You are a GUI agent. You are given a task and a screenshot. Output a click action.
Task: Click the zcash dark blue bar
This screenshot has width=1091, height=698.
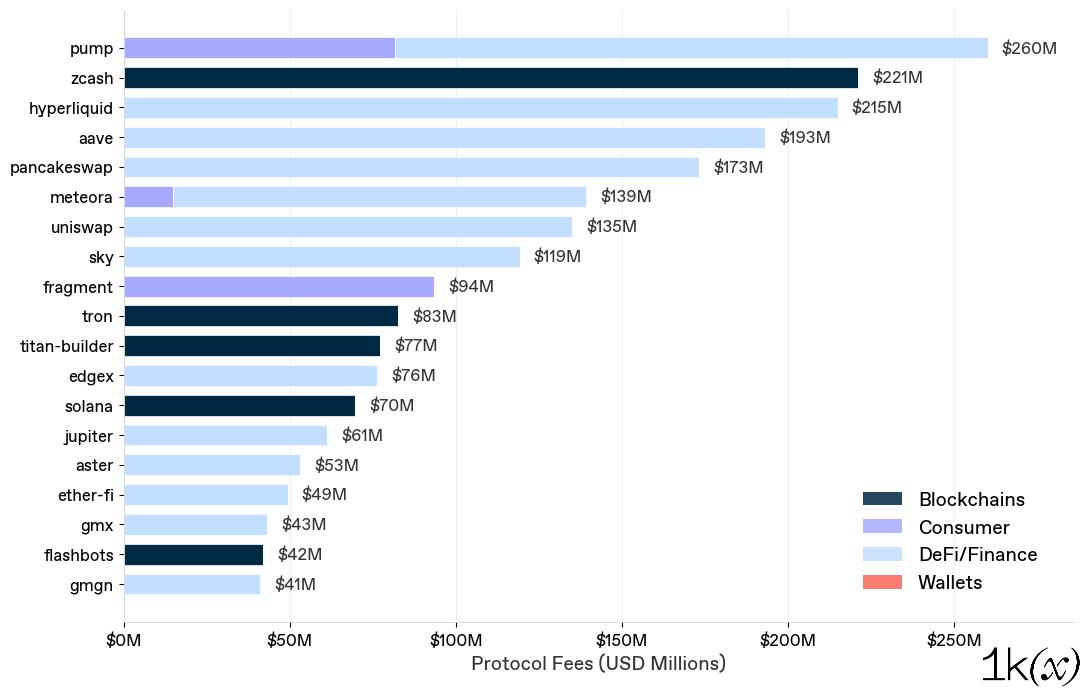(490, 78)
